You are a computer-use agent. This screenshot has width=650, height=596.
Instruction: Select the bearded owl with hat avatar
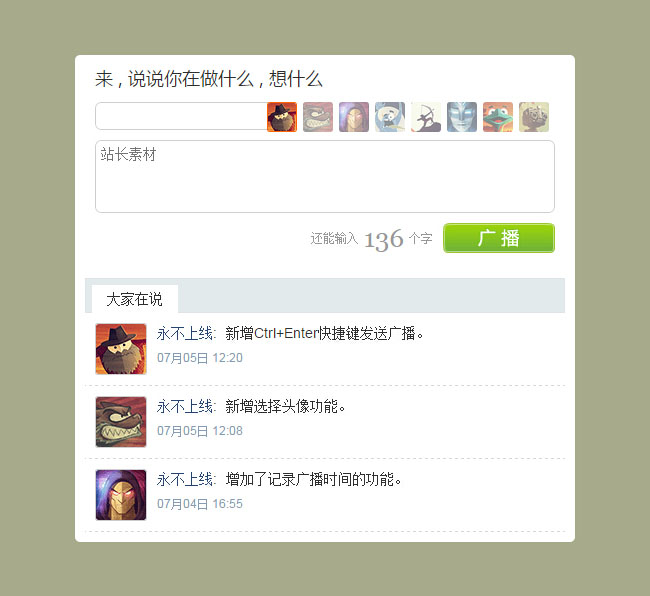pyautogui.click(x=282, y=117)
